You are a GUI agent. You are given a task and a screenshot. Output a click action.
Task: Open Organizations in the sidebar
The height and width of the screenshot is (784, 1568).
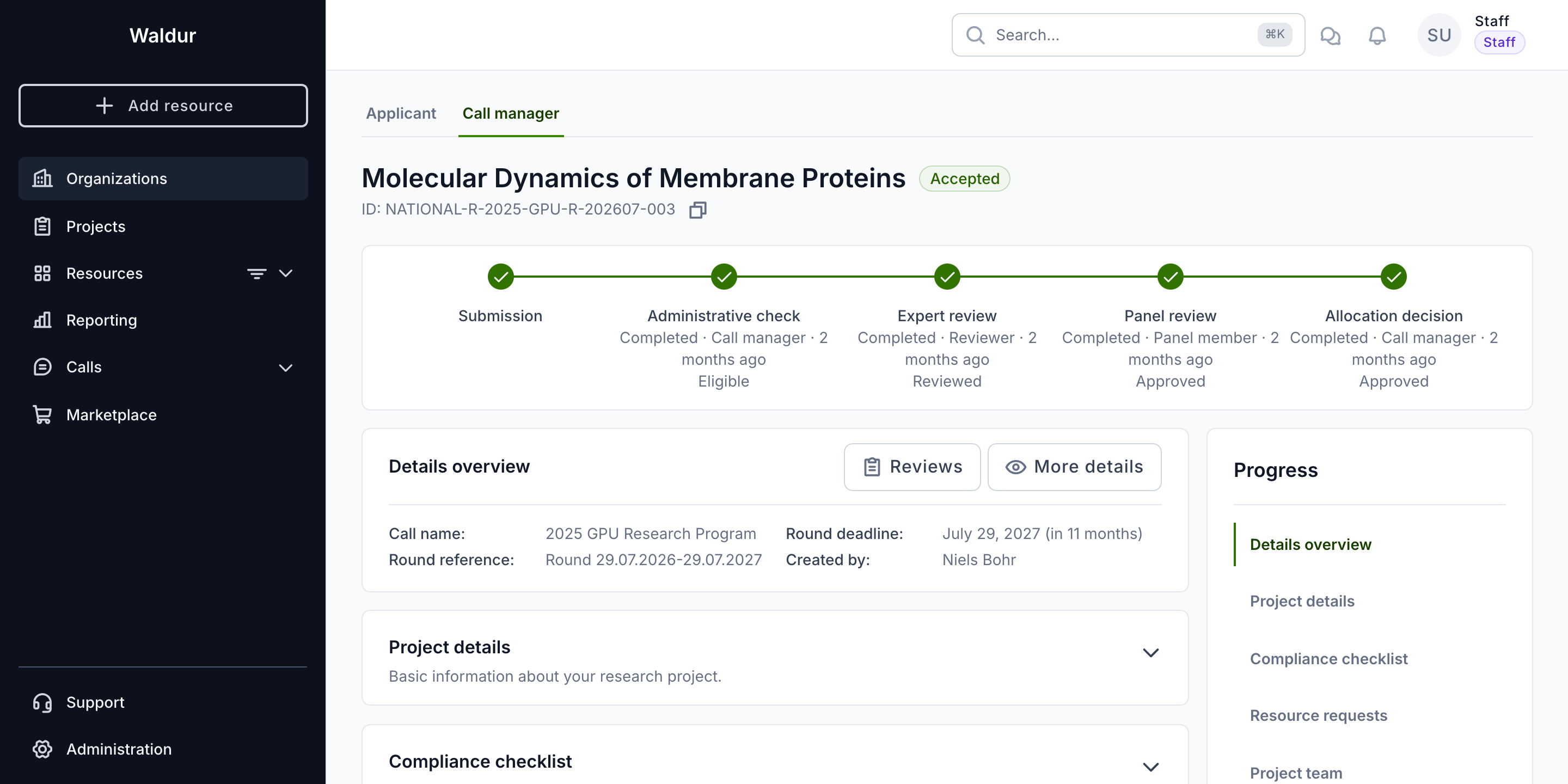(x=163, y=179)
